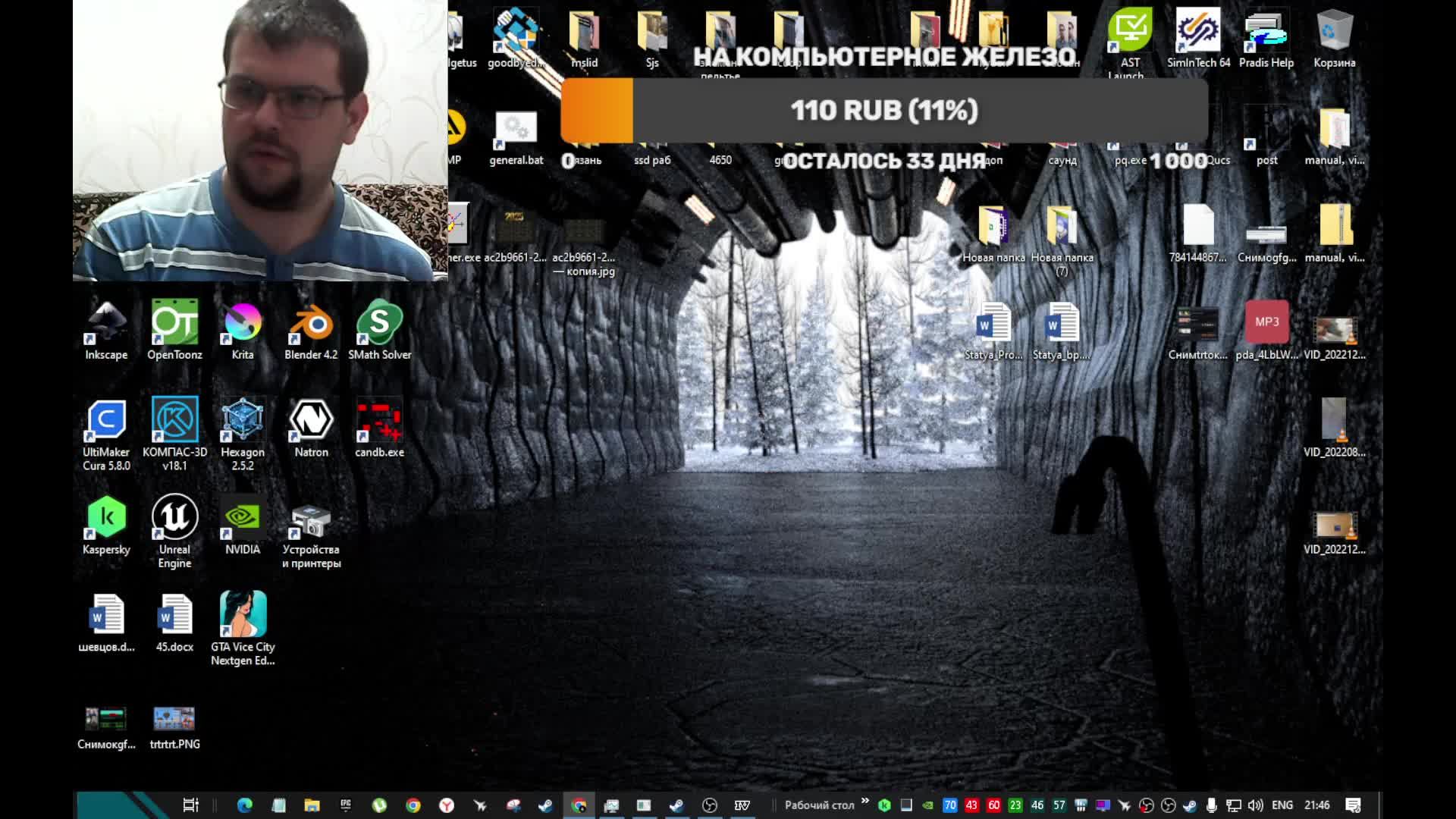Open File Explorer from the taskbar
Screen dimensions: 1456x819
312,805
